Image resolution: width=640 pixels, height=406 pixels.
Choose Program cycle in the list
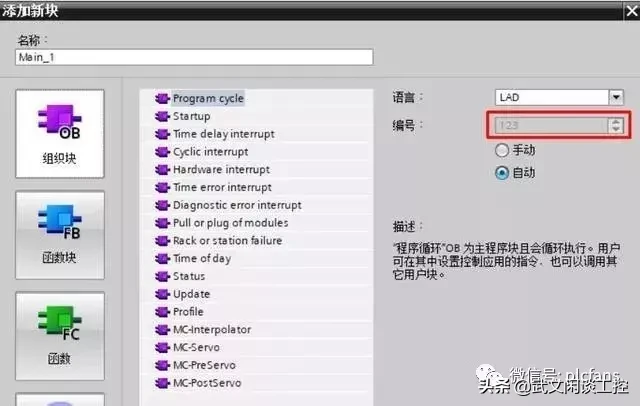tap(208, 98)
